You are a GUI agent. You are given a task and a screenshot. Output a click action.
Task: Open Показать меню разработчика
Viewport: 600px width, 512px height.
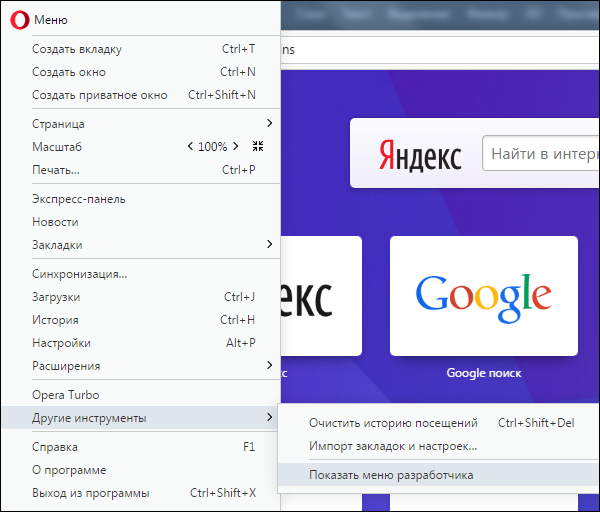[391, 475]
